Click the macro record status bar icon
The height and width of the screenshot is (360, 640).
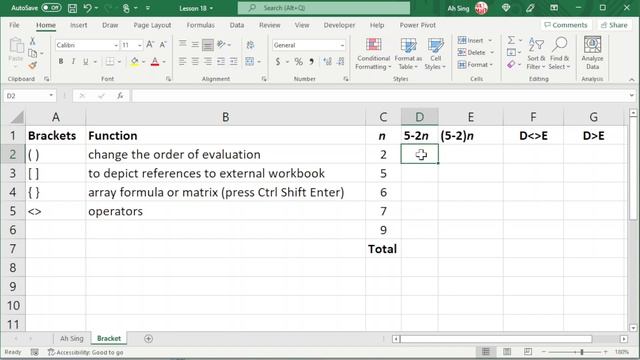(35, 352)
